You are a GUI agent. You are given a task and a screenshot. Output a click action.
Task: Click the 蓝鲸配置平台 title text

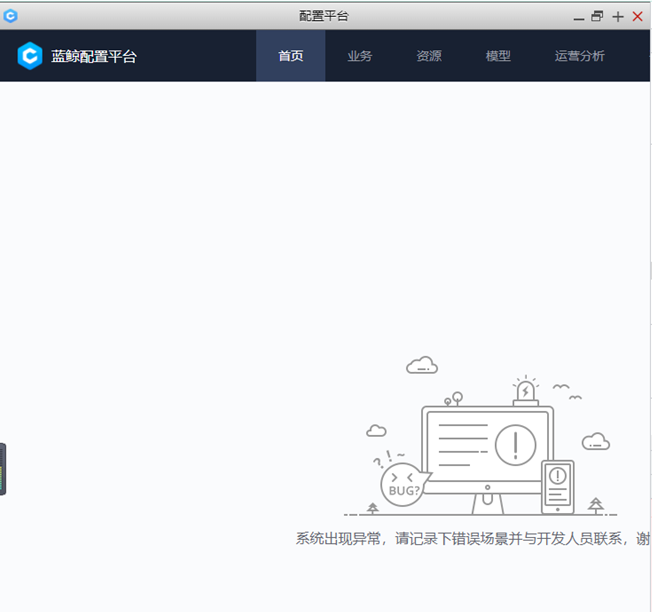(x=94, y=56)
